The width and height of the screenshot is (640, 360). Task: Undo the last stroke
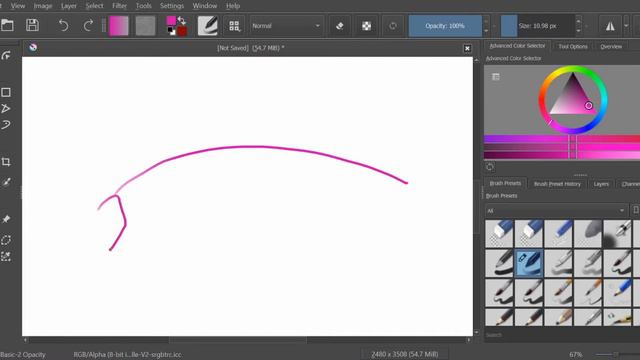tap(63, 25)
